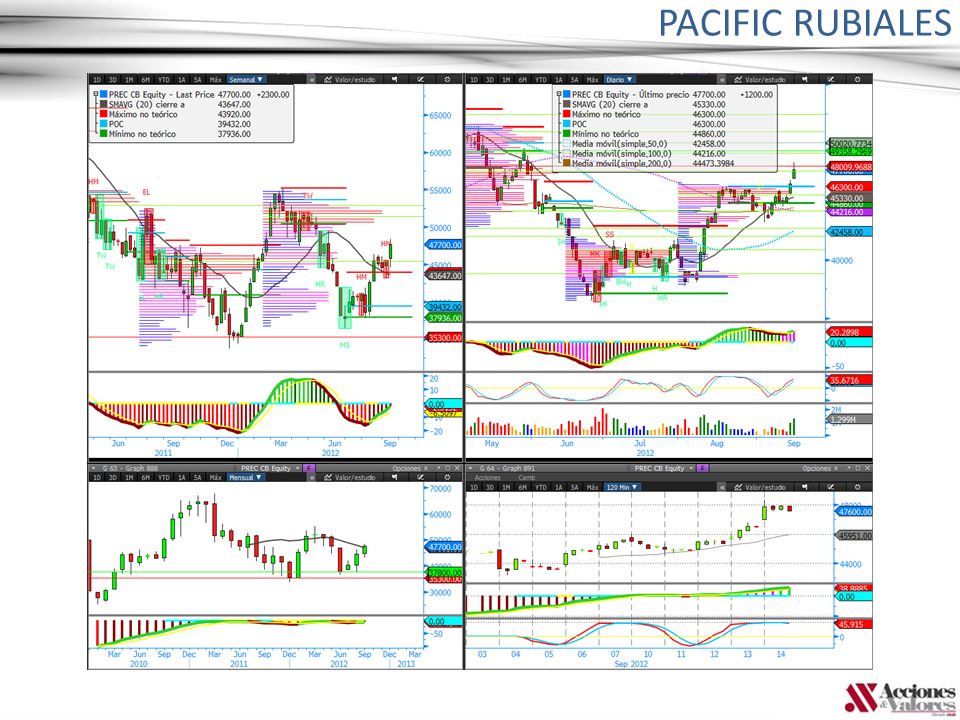Screen dimensions: 960x720
Task: Collapse legend tree in Semanal chart
Action: pos(96,94)
